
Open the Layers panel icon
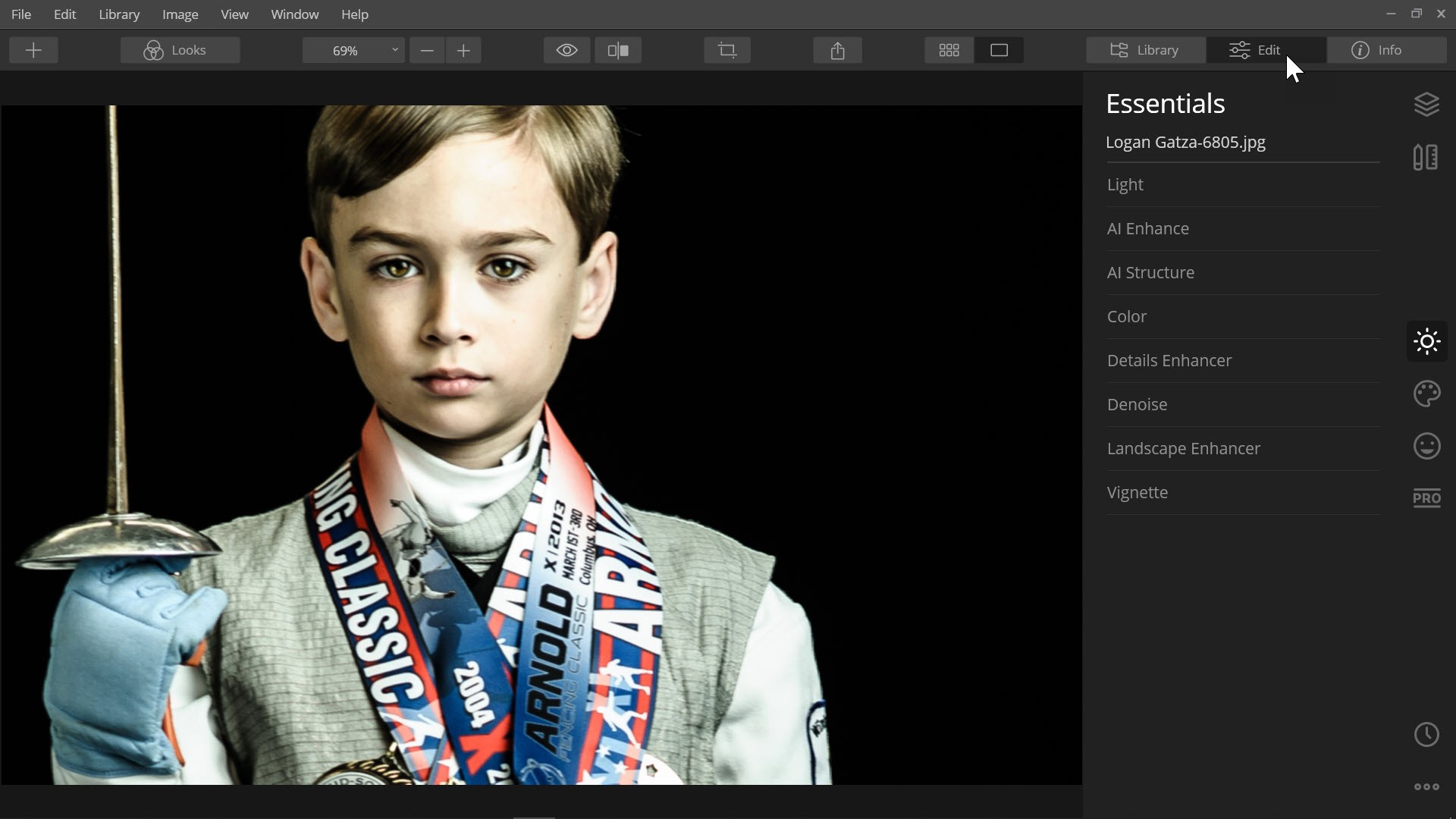(1426, 104)
